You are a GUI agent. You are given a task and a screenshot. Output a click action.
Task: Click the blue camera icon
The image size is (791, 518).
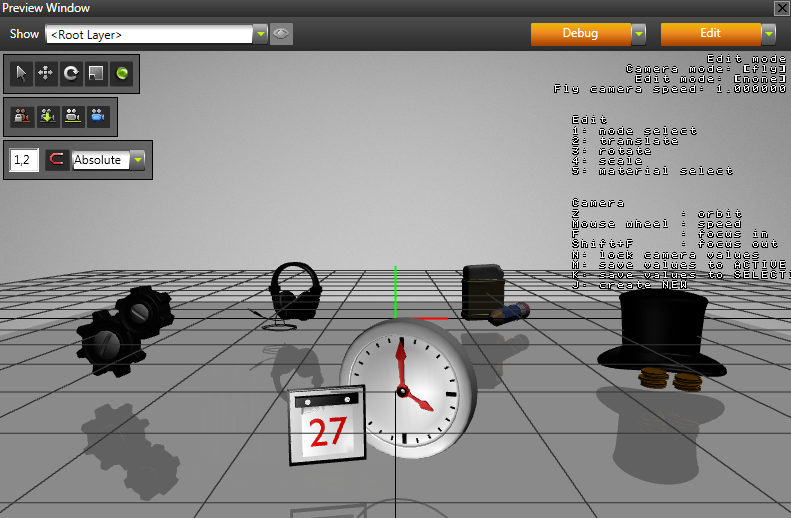(97, 116)
